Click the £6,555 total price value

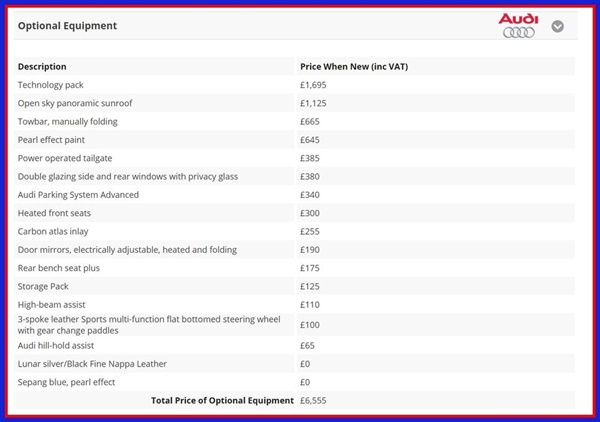[x=313, y=400]
